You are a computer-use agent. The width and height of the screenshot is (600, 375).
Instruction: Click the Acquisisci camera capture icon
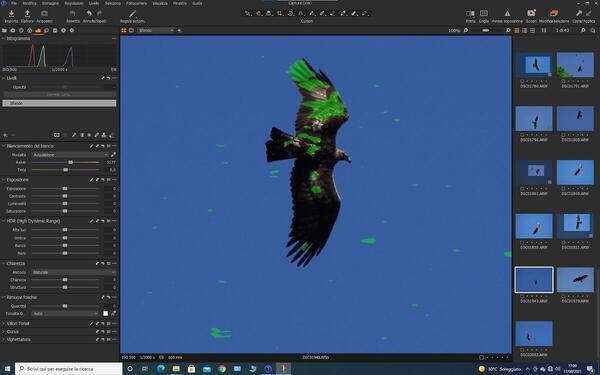coord(44,14)
